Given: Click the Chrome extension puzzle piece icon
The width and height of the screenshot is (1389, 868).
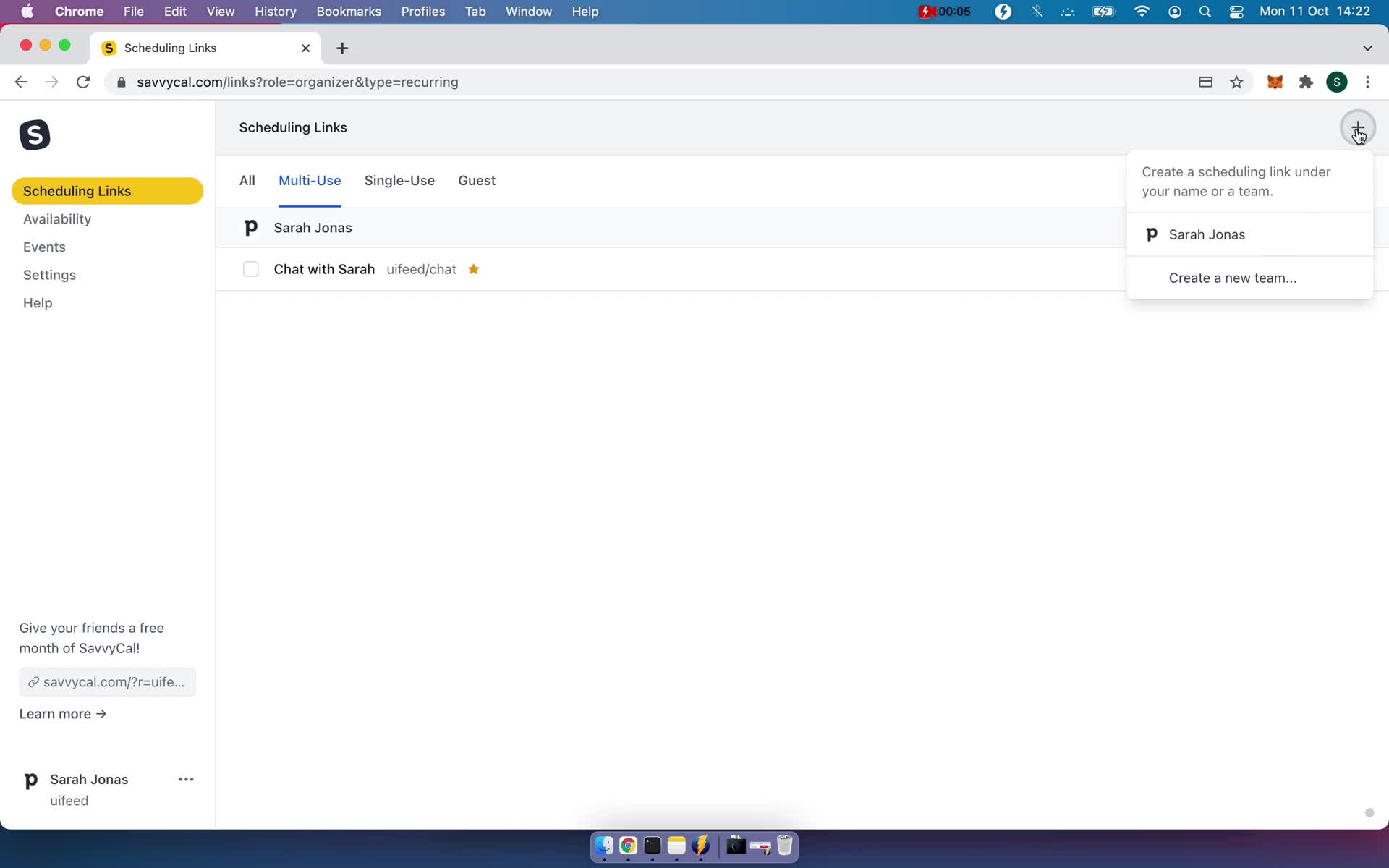Looking at the screenshot, I should [1306, 82].
